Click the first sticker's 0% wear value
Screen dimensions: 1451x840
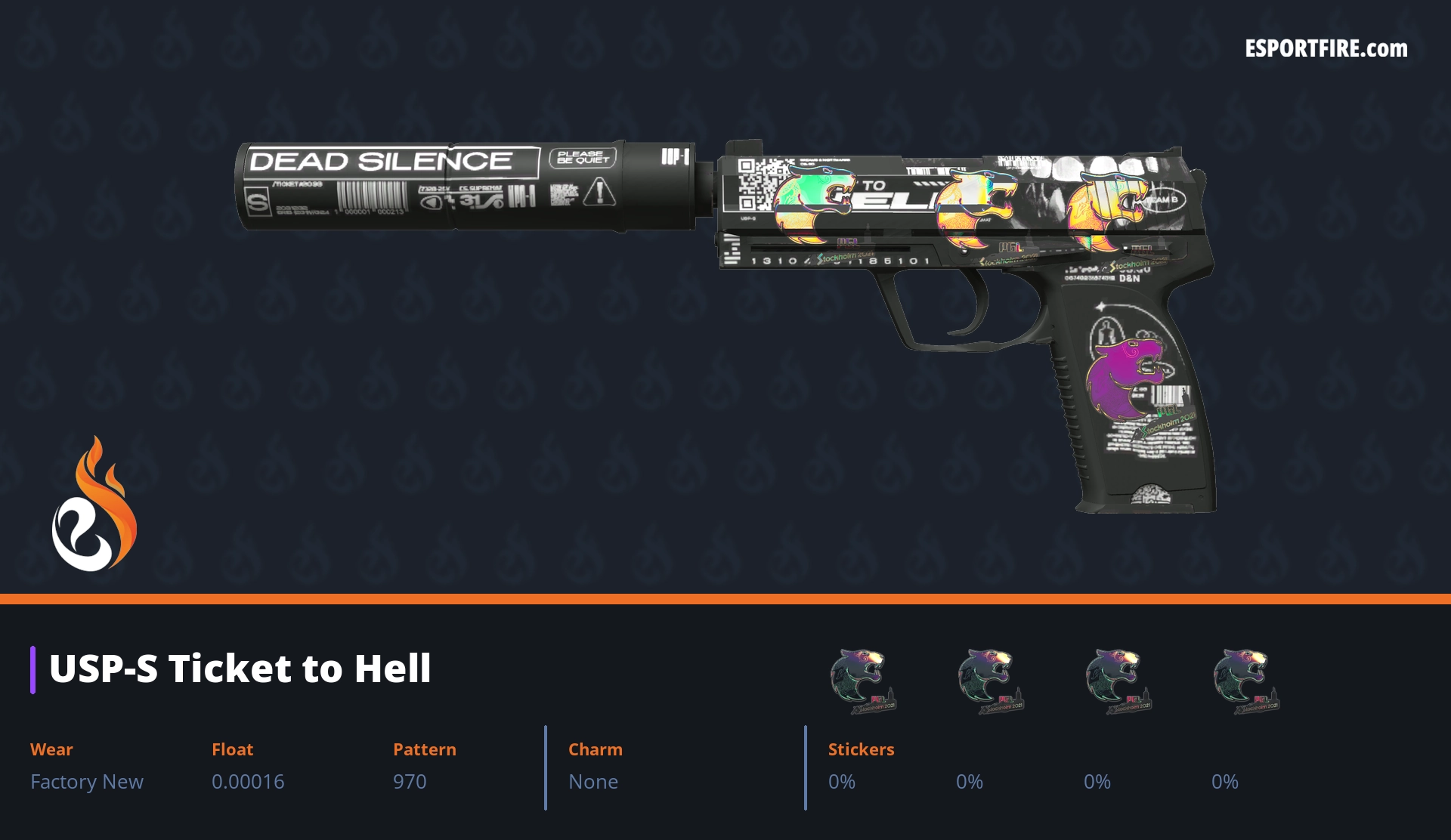[842, 782]
